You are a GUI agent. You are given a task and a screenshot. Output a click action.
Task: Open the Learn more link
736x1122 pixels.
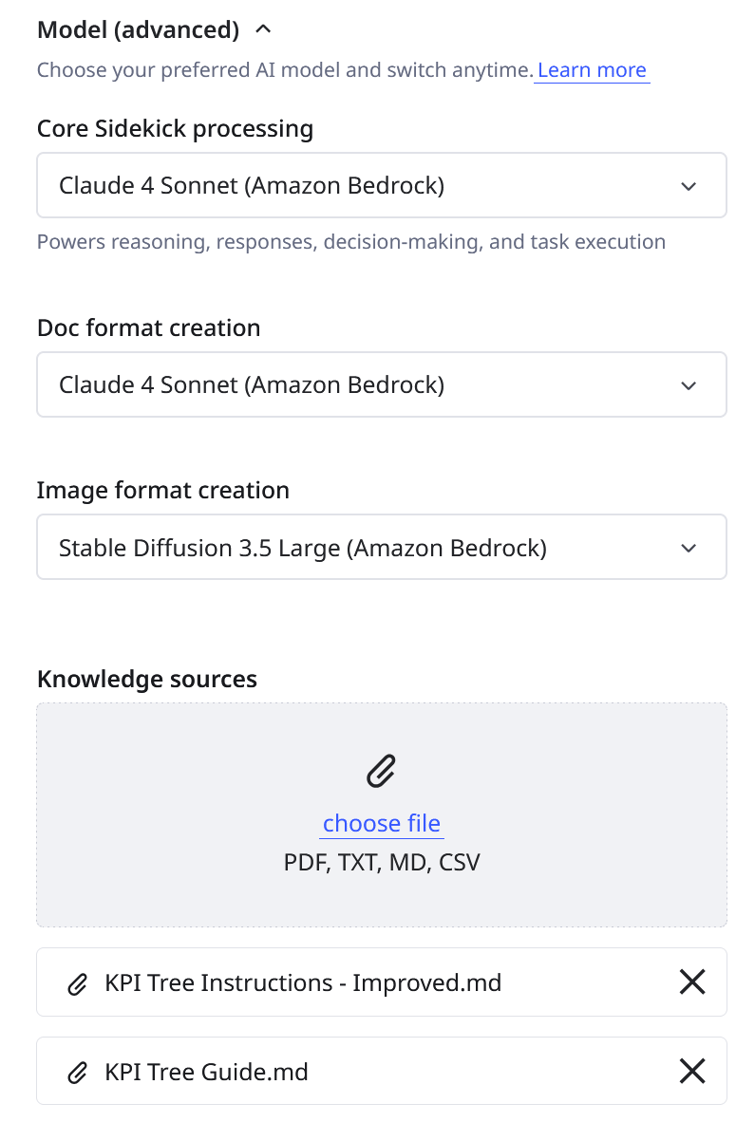(x=592, y=70)
